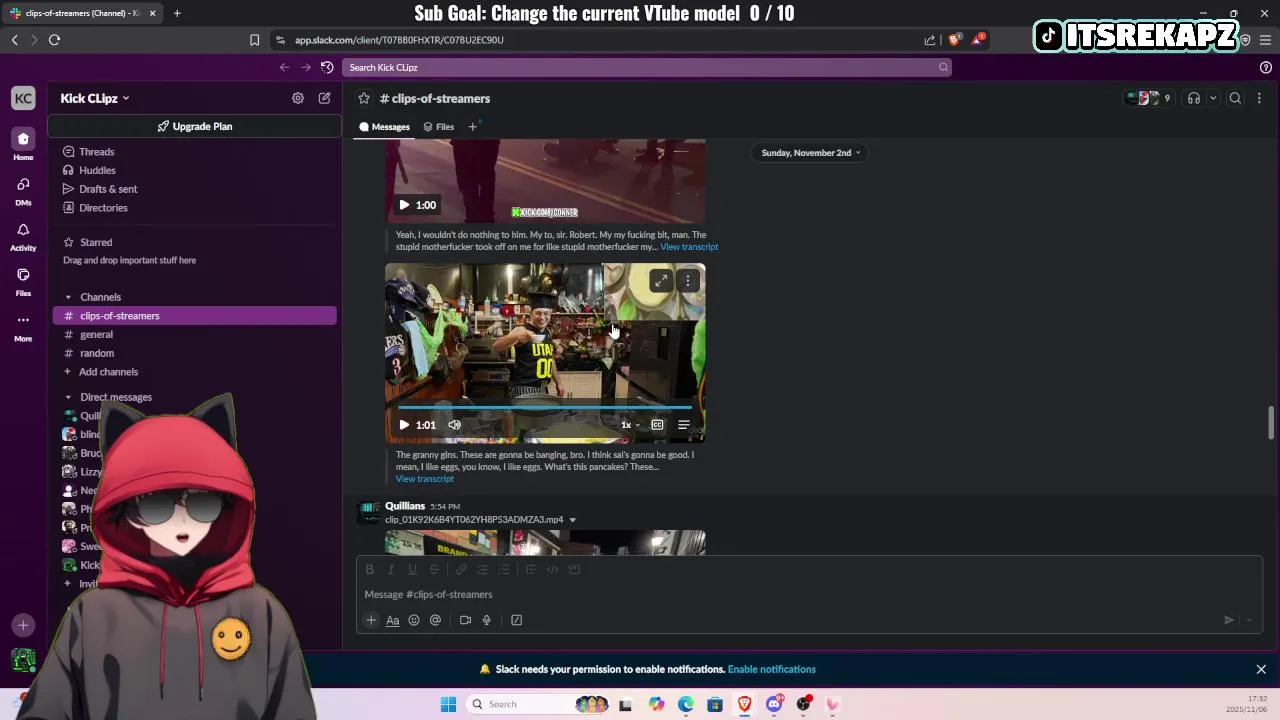Open the More ellipsis in rail

pos(23,326)
